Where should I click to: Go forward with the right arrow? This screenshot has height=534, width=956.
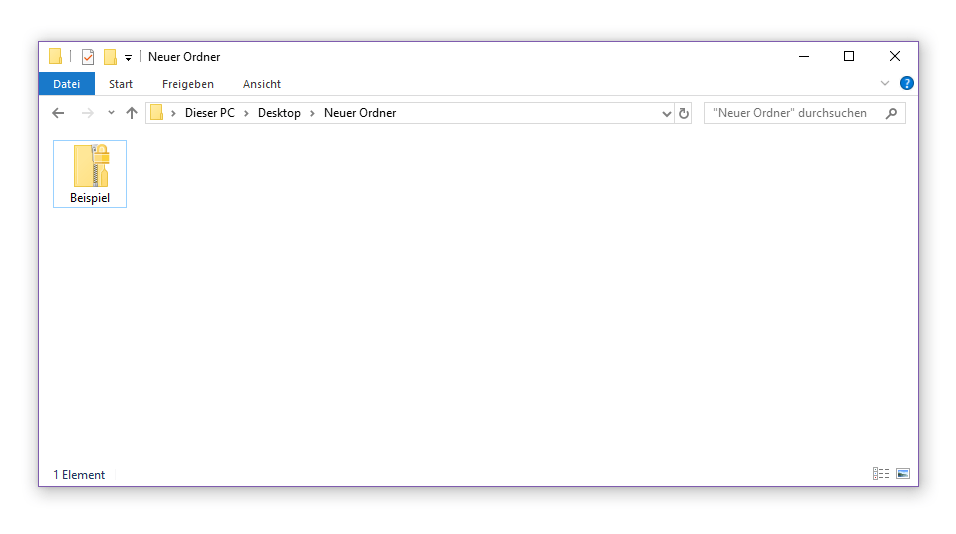pyautogui.click(x=88, y=113)
